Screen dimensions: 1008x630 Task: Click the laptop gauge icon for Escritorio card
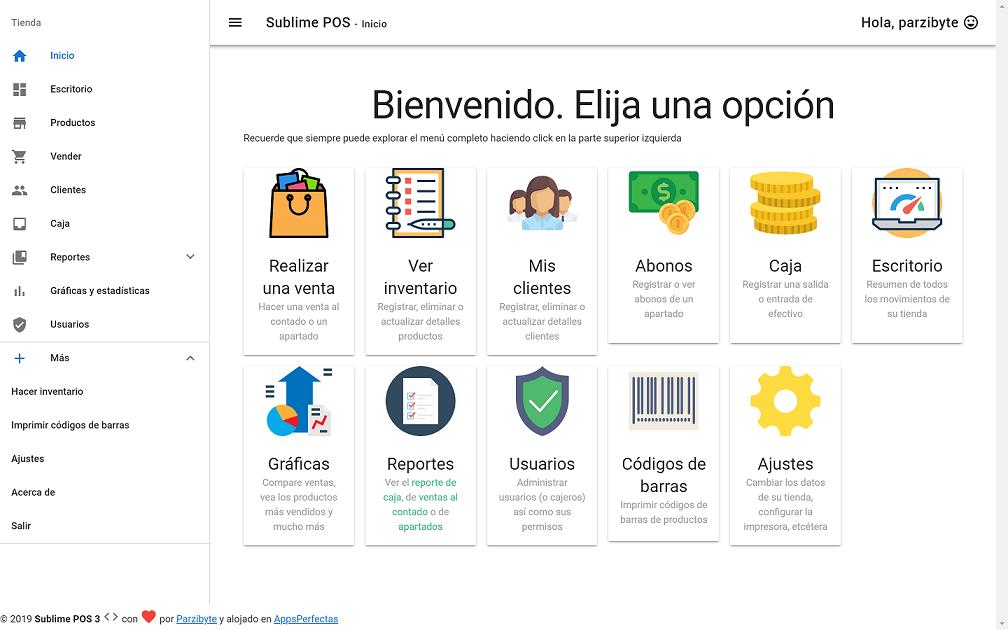click(906, 203)
